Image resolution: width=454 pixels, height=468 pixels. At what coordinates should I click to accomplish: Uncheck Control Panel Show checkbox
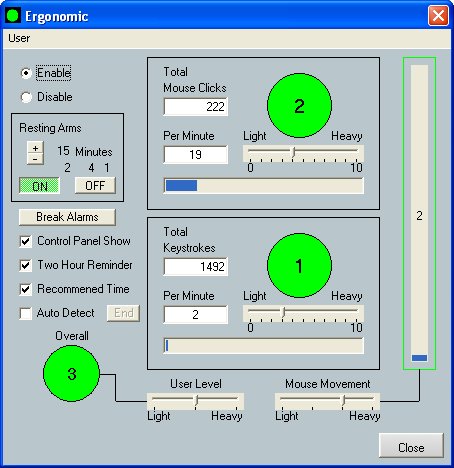[26, 241]
